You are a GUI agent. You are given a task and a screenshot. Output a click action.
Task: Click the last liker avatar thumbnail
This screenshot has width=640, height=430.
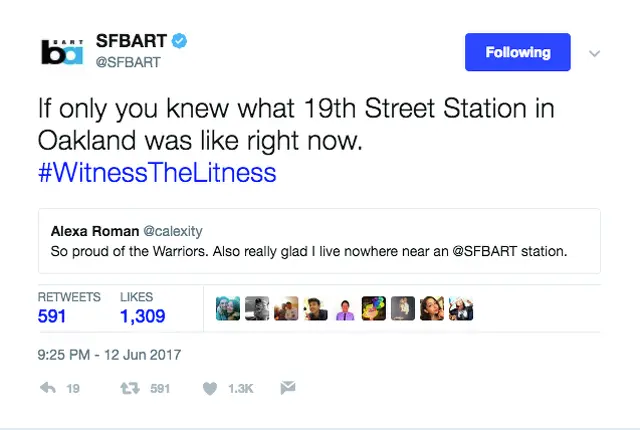[460, 309]
